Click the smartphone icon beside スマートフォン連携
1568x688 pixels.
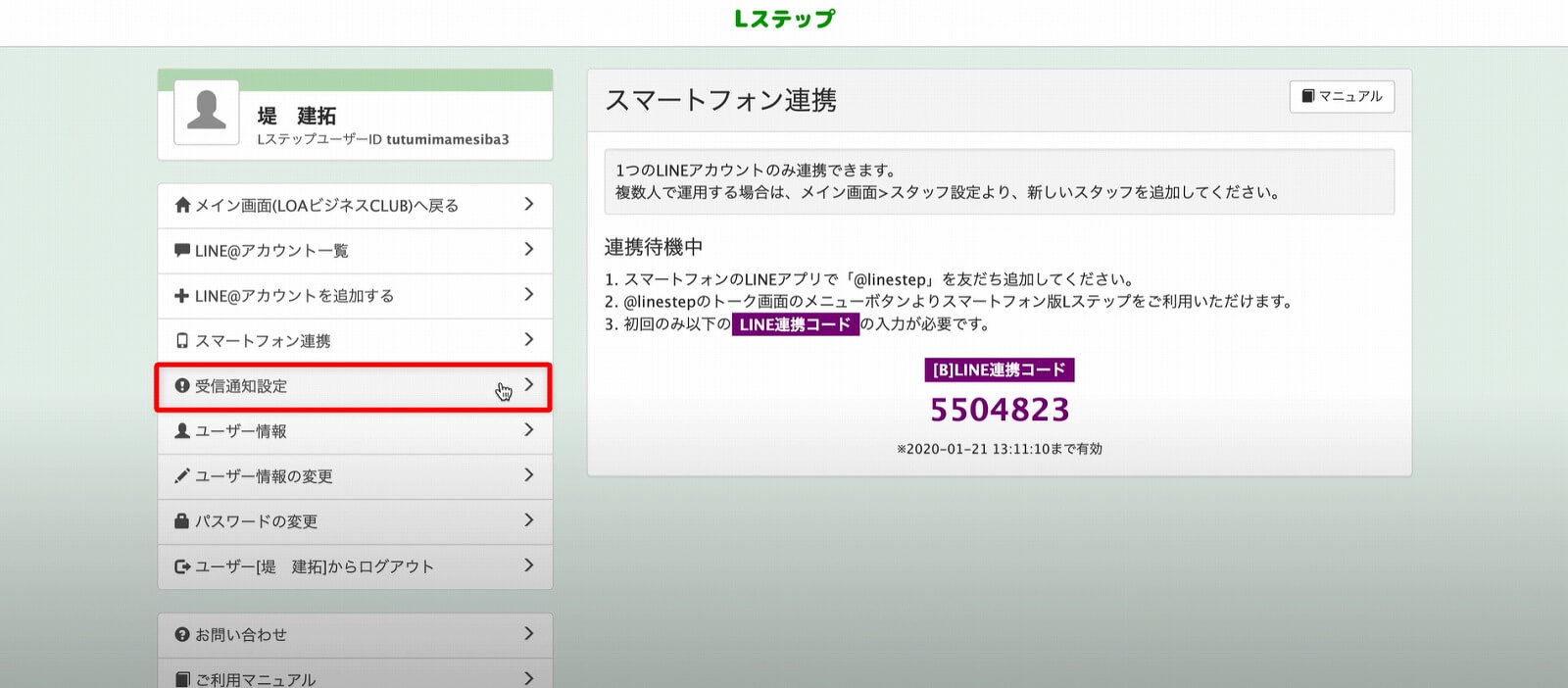(181, 340)
